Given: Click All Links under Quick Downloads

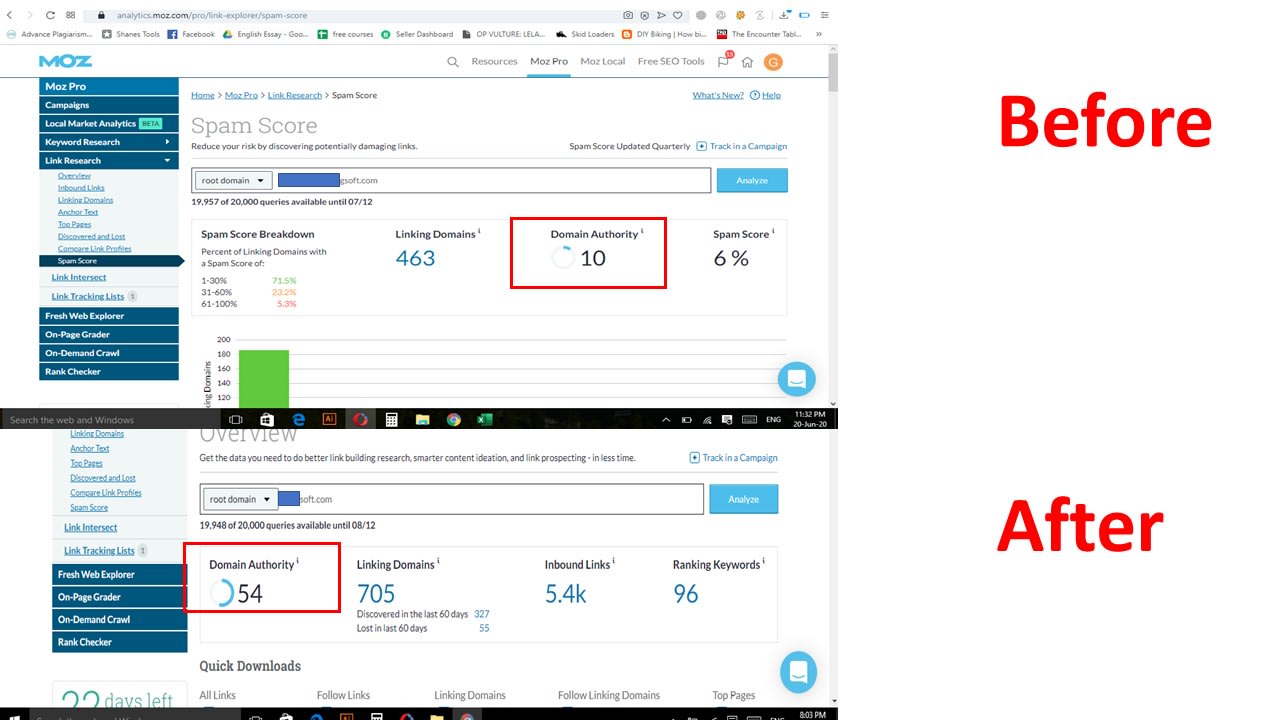Looking at the screenshot, I should tap(218, 695).
